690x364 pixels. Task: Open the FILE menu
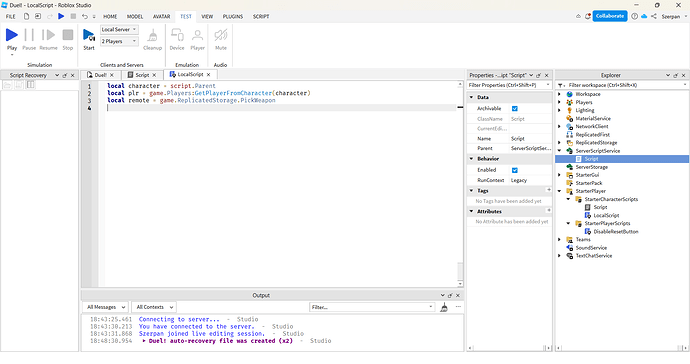11,16
